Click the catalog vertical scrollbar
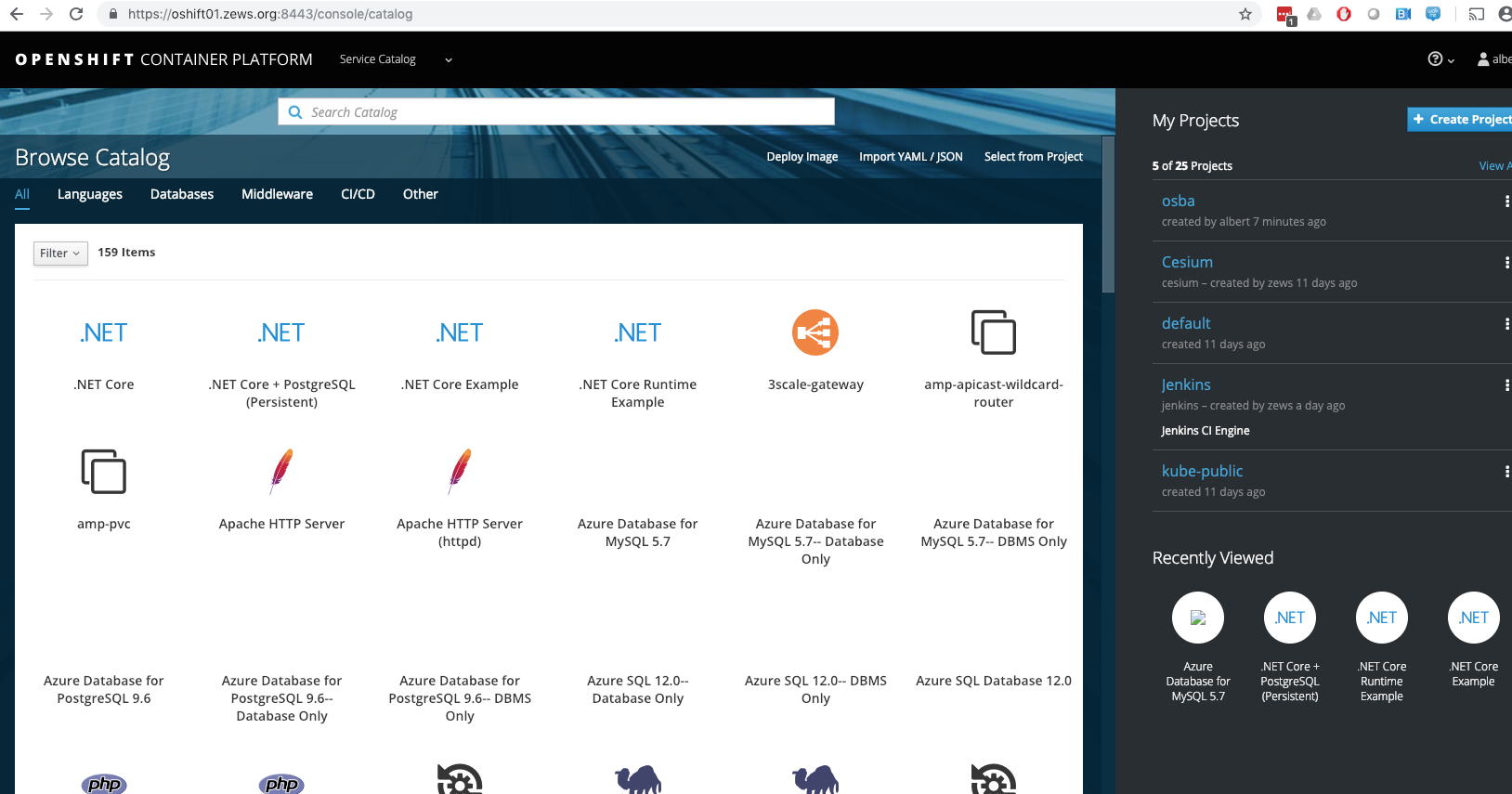This screenshot has height=794, width=1512. (1108, 215)
